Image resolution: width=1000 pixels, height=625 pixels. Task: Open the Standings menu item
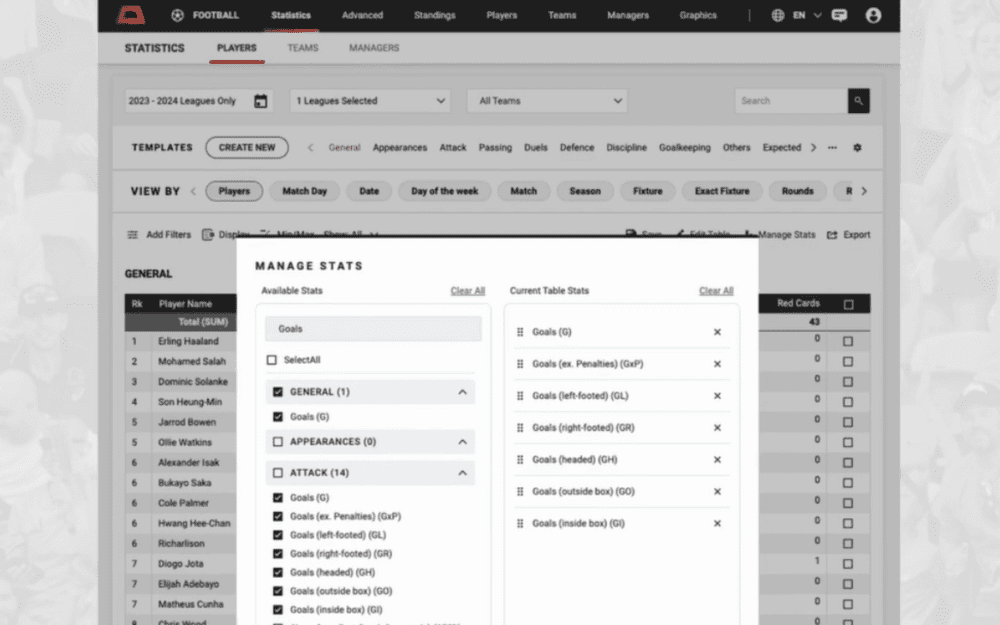point(434,15)
